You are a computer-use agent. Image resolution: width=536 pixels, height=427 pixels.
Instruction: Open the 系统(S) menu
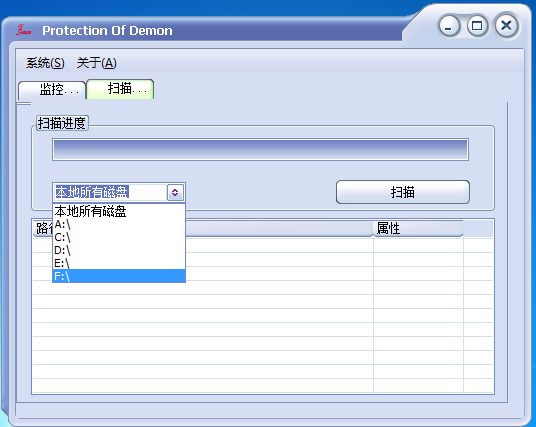click(x=45, y=63)
